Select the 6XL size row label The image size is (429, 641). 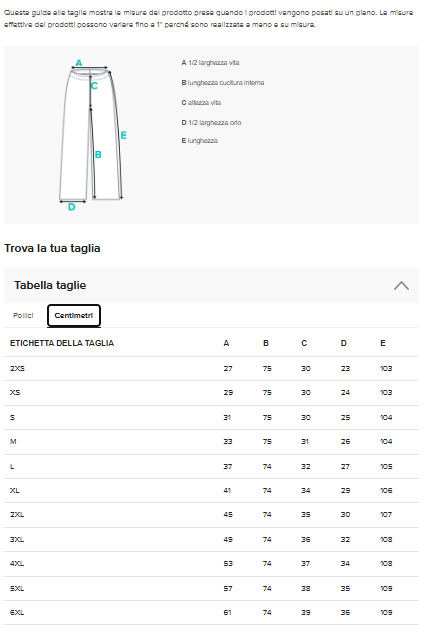click(x=17, y=612)
